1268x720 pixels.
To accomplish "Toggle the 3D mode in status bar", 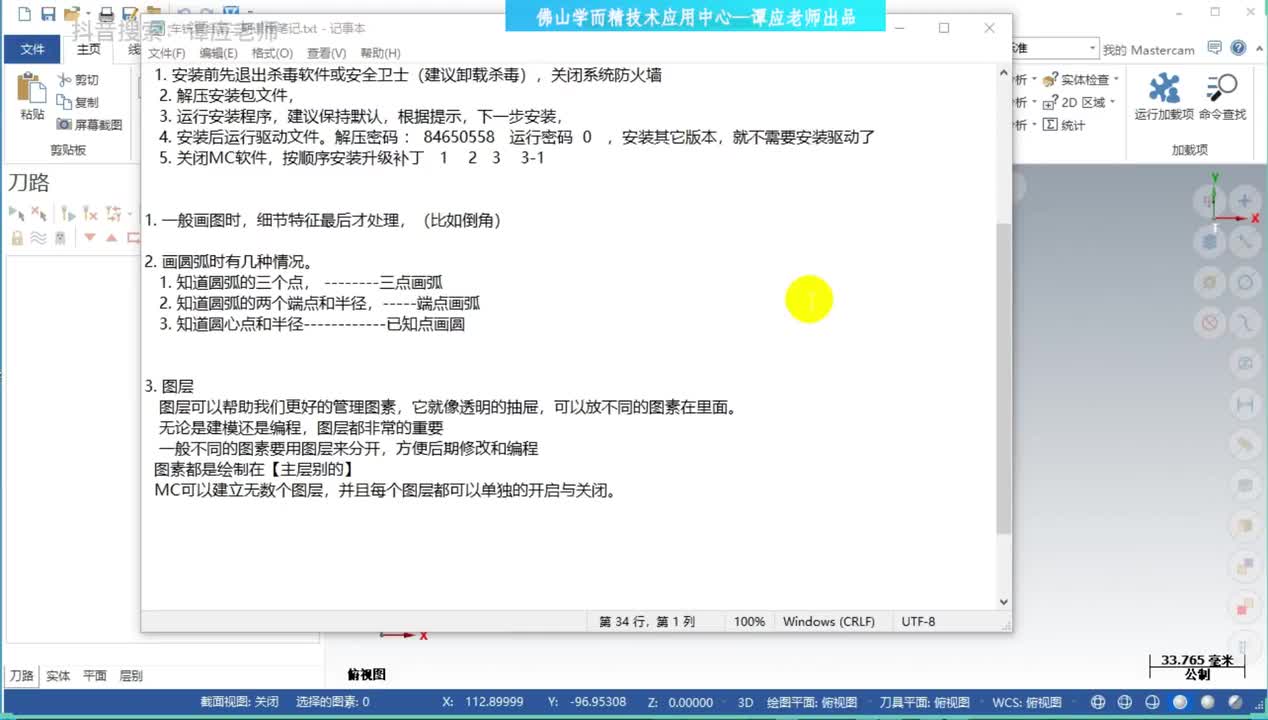I will 745,702.
